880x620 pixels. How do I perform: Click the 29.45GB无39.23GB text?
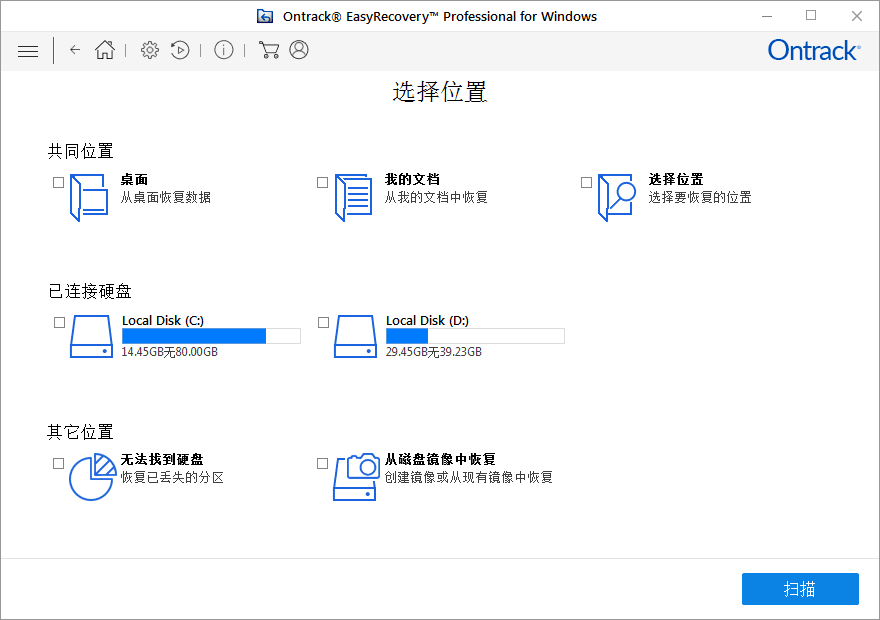434,352
